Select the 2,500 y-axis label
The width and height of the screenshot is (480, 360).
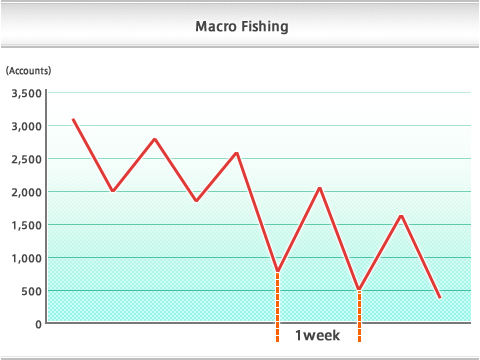(x=27, y=159)
